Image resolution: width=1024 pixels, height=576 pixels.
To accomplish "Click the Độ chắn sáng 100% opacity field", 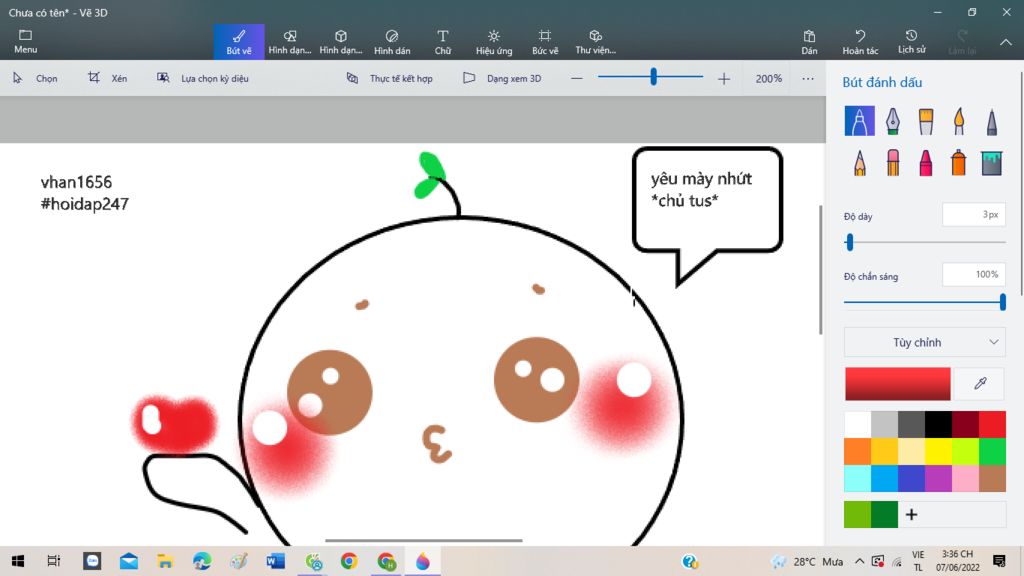I will (x=974, y=274).
